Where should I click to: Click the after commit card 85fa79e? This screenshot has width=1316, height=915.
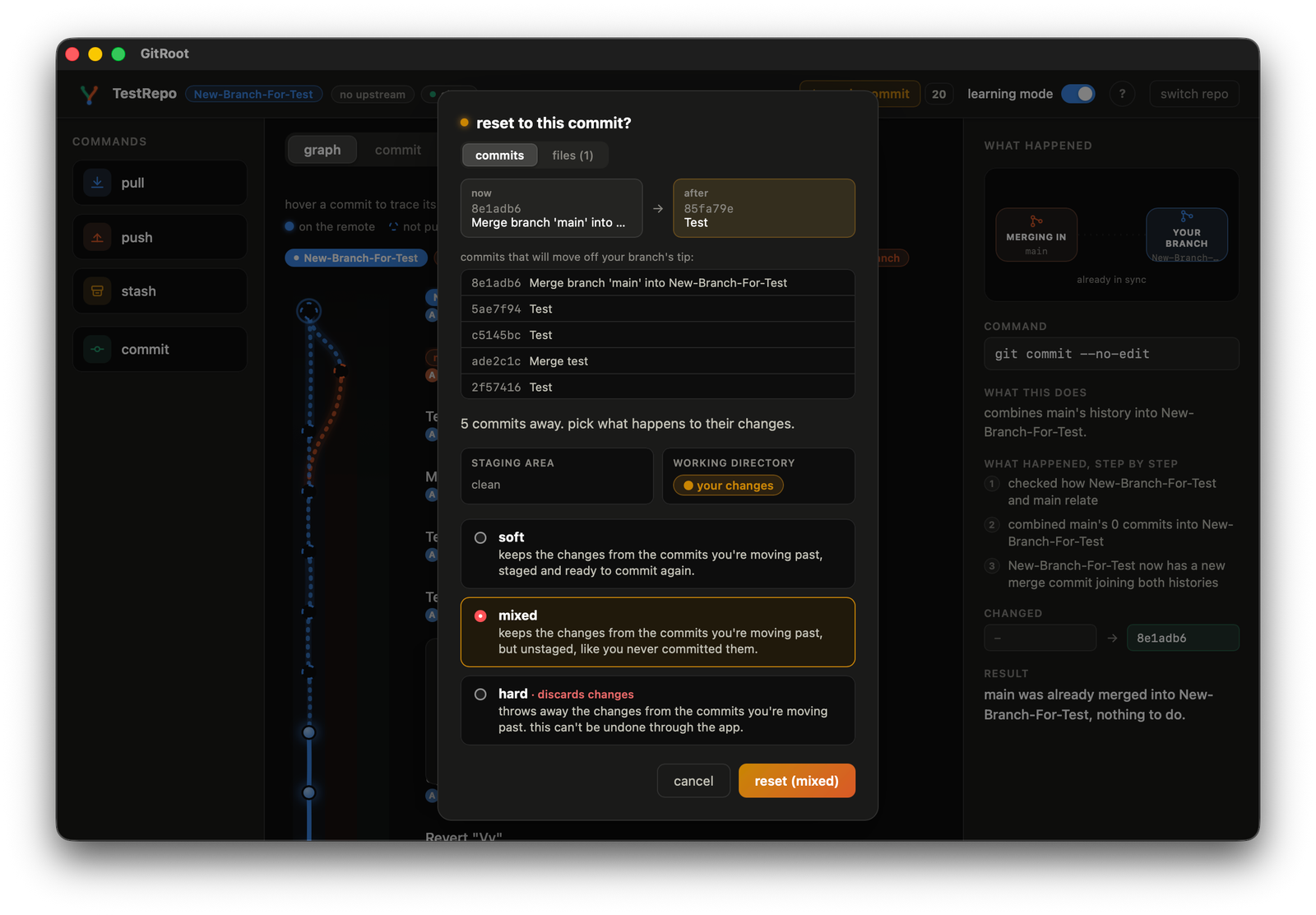[x=764, y=208]
